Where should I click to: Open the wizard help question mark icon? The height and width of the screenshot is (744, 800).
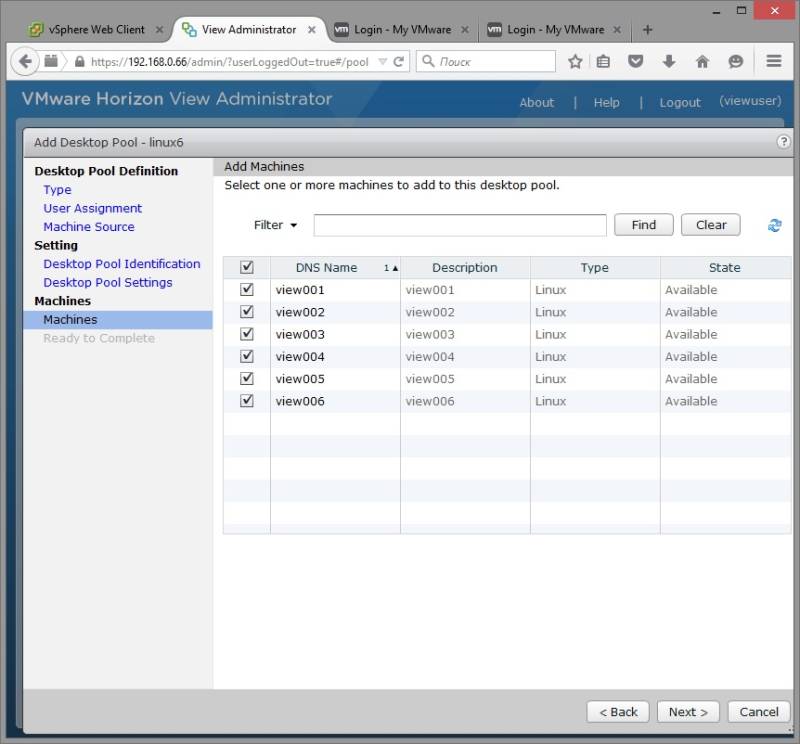pos(783,141)
